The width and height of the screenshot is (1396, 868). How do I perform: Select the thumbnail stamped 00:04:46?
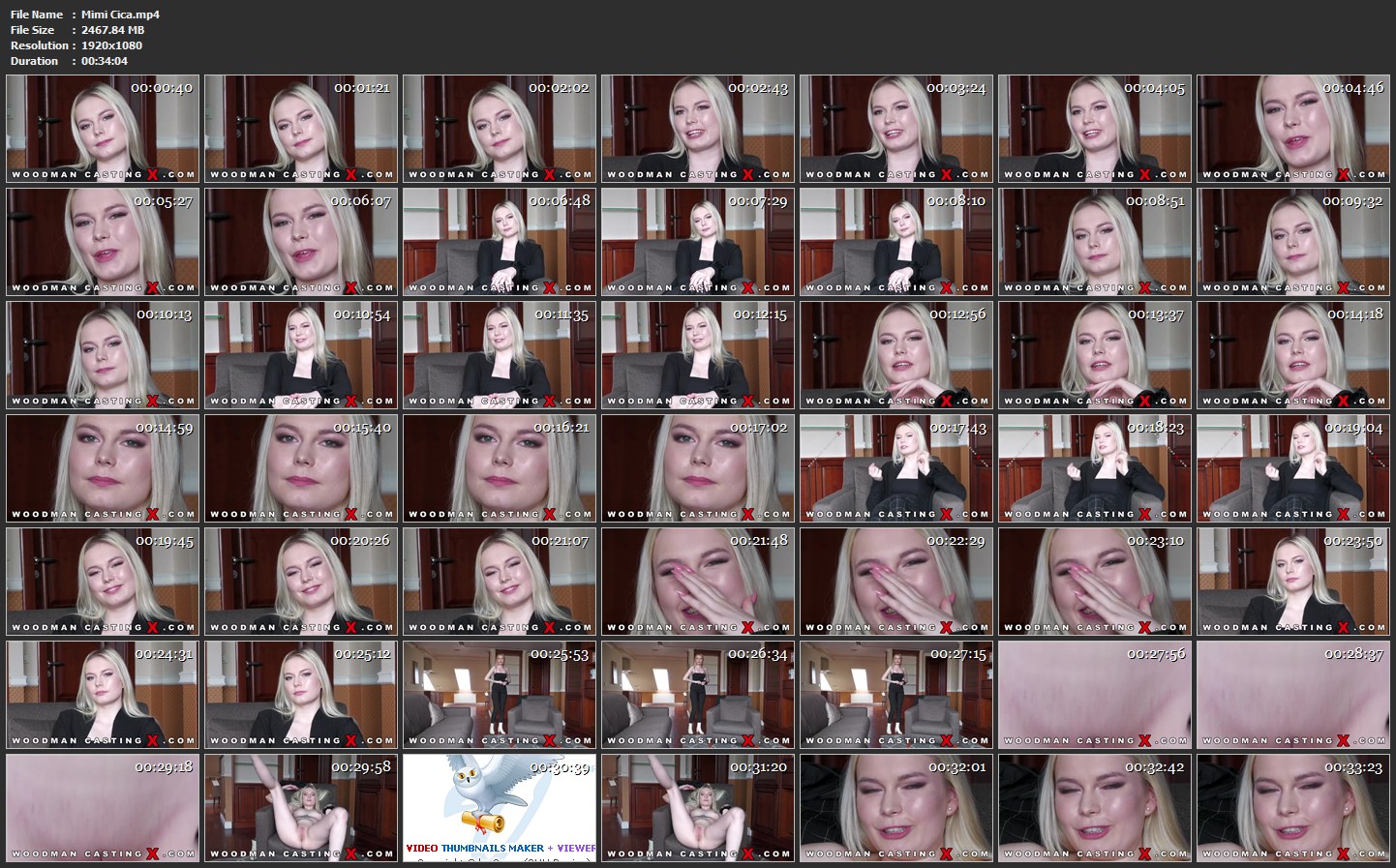(1293, 129)
